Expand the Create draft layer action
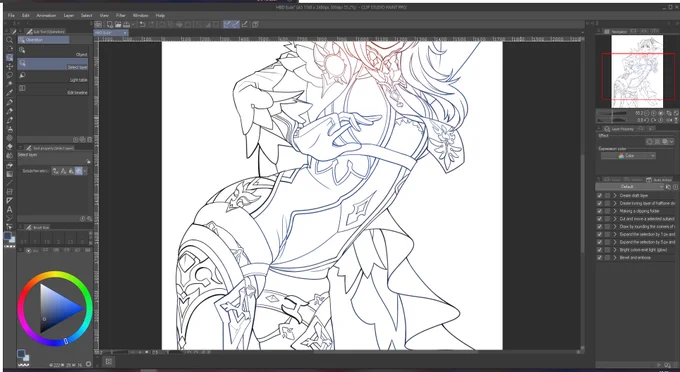 [615, 196]
